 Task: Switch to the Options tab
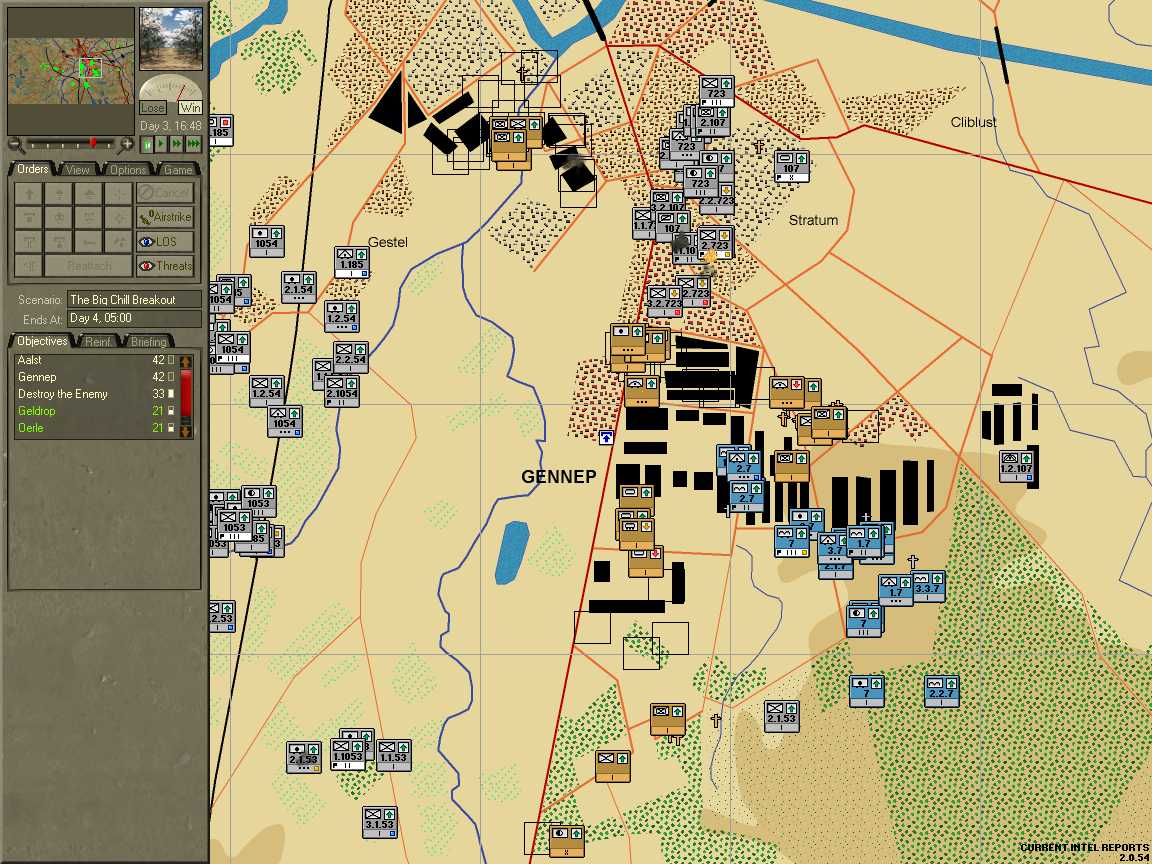128,170
